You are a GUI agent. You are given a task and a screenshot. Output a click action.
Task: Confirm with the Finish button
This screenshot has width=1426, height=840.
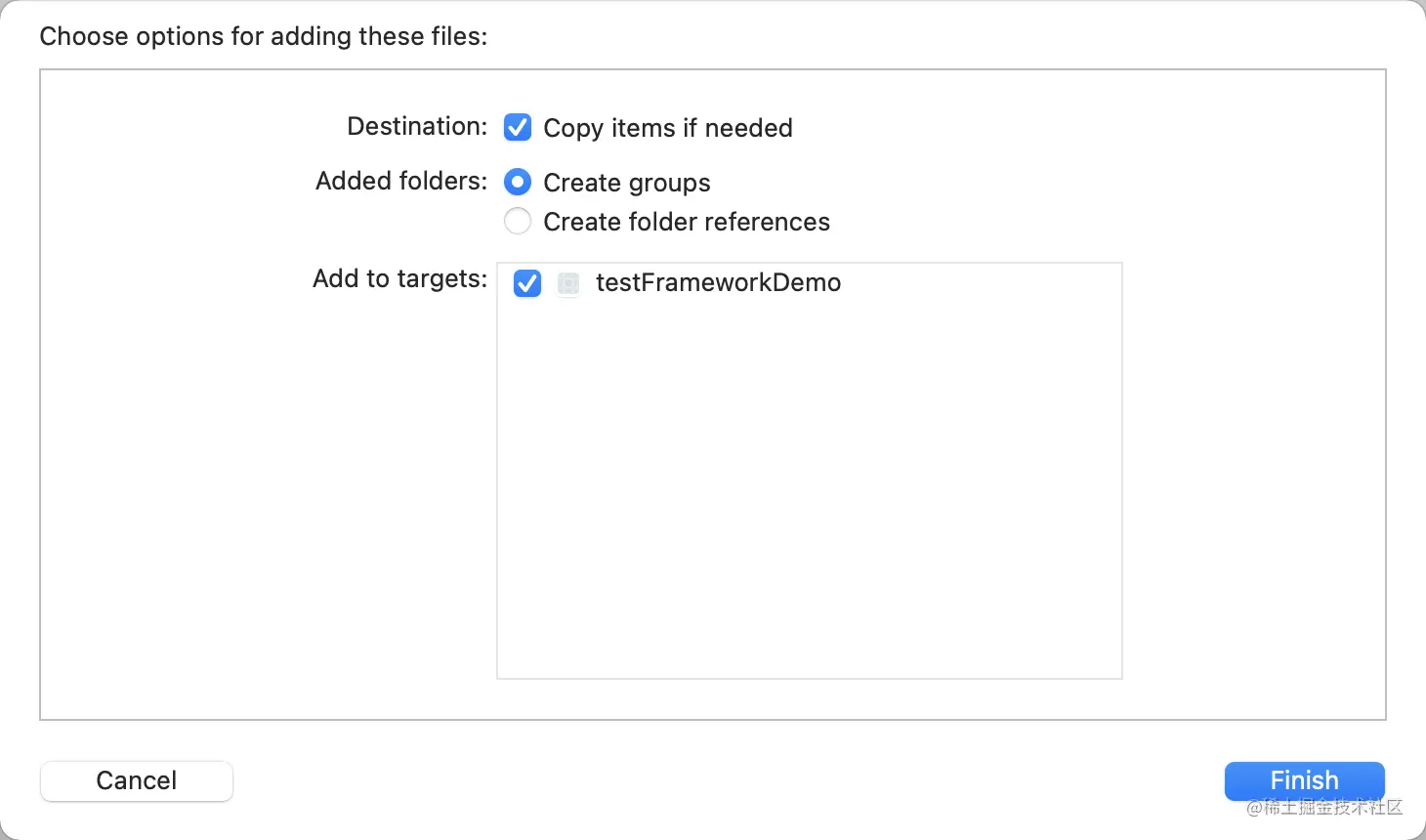click(1304, 780)
